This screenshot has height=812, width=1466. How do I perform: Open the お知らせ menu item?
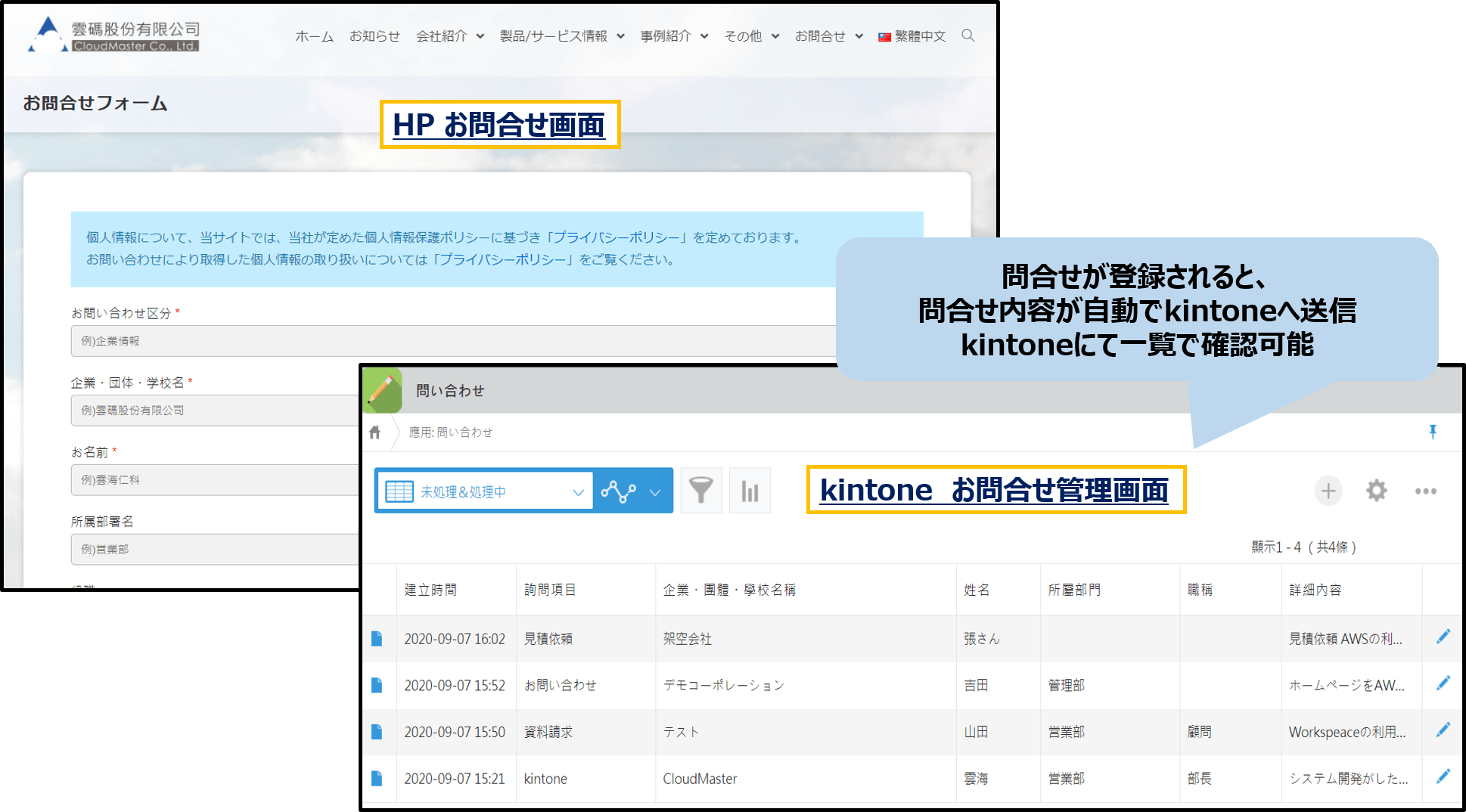374,36
